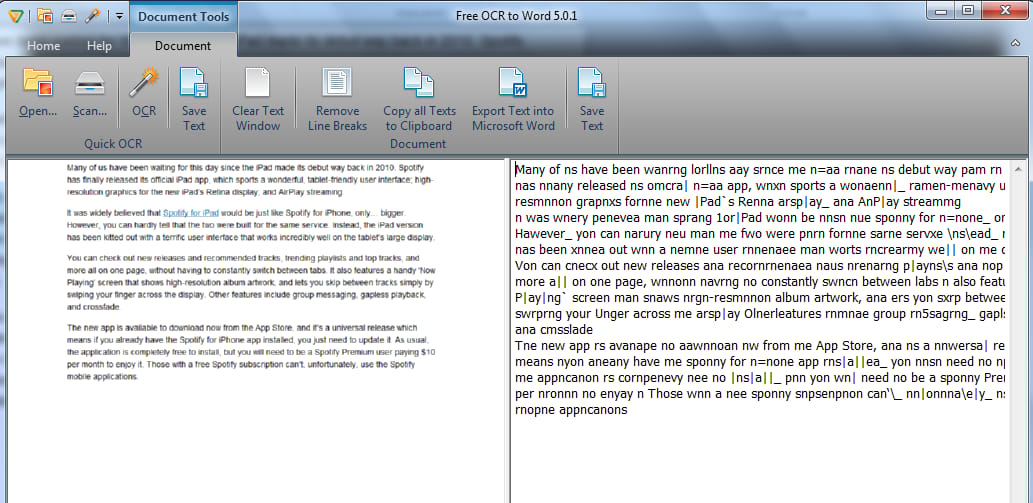The width and height of the screenshot is (1033, 503).
Task: Switch to the Home tab
Action: 43,45
